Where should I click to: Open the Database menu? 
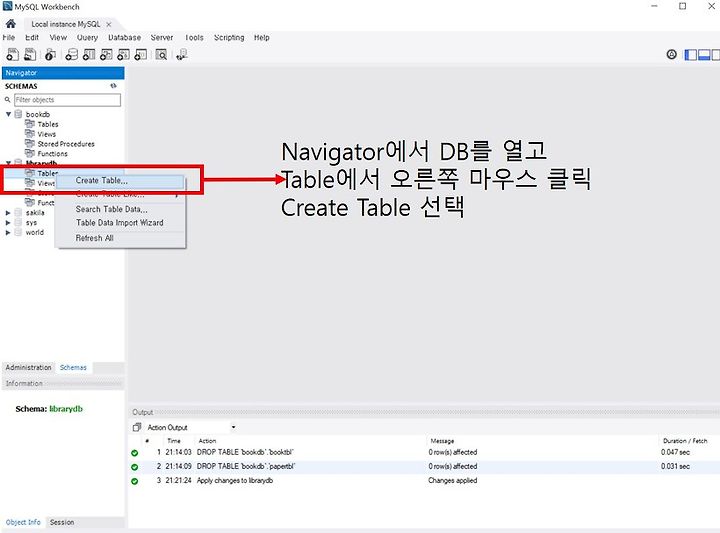(124, 38)
